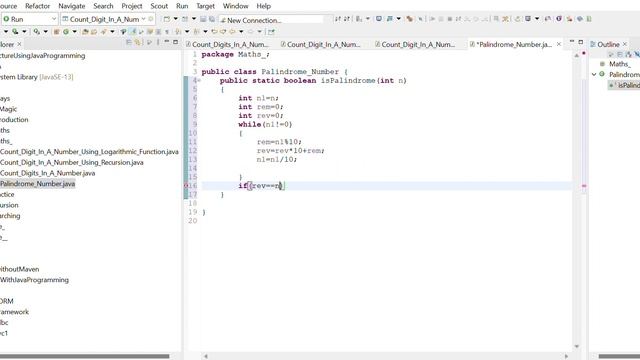Toggle Link with Editor in Explorer

138,42
